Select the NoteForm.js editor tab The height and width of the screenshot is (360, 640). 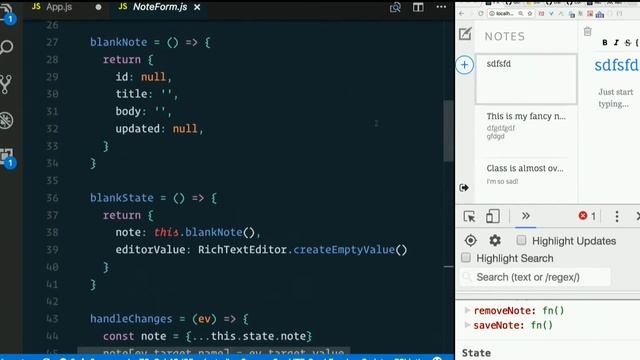[160, 7]
